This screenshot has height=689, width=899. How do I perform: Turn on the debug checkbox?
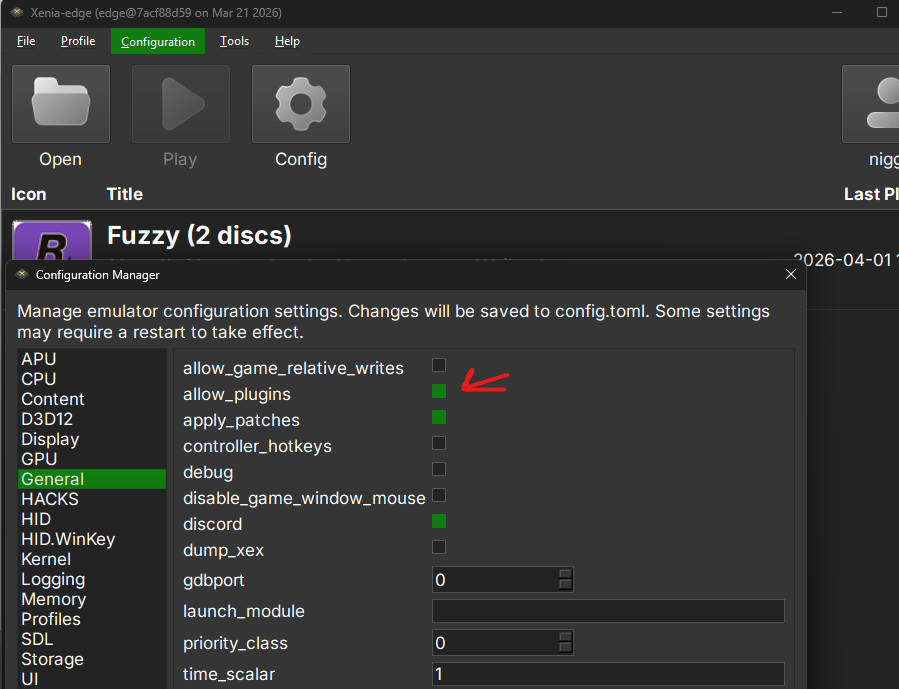point(439,469)
